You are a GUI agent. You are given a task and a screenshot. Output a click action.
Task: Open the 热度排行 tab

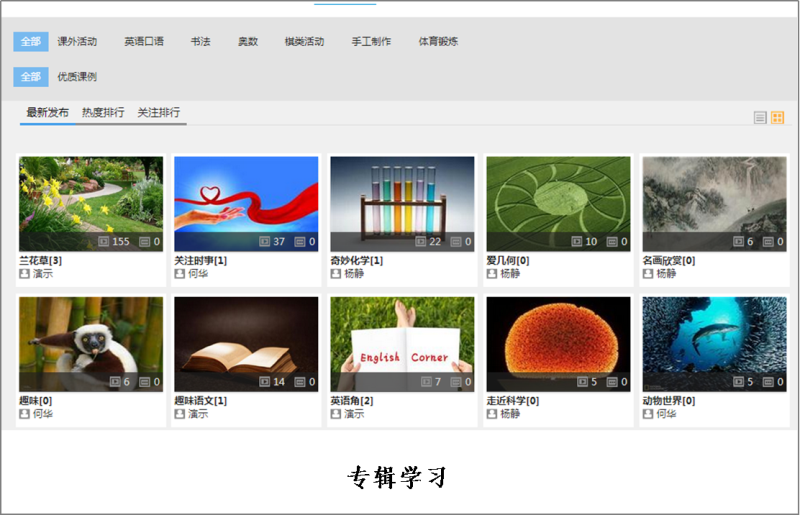click(x=103, y=112)
